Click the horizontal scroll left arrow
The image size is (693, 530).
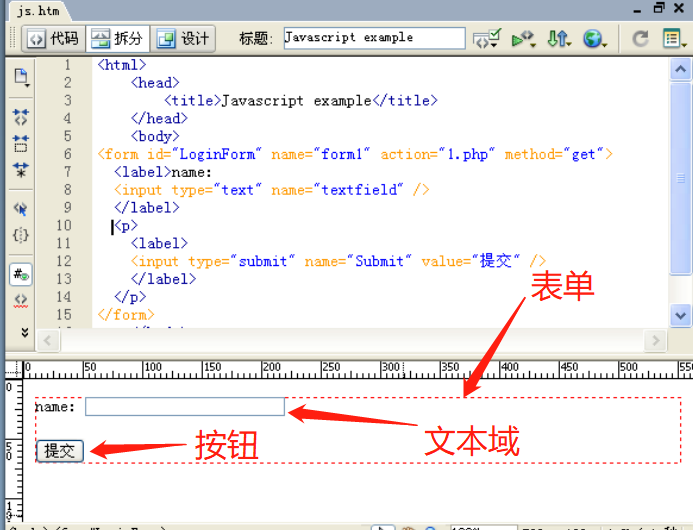pos(48,340)
